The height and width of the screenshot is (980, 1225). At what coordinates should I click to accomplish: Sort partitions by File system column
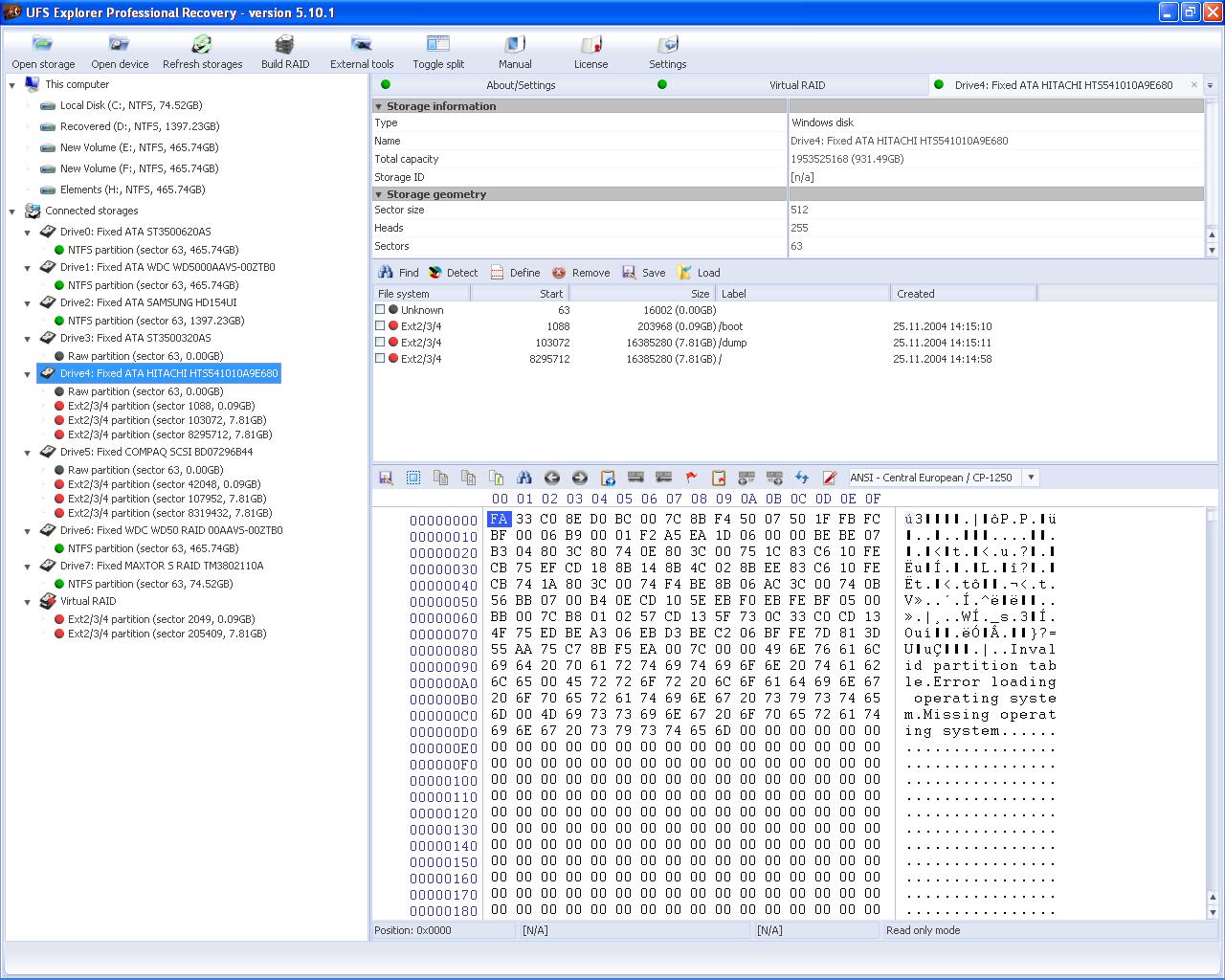pyautogui.click(x=422, y=294)
